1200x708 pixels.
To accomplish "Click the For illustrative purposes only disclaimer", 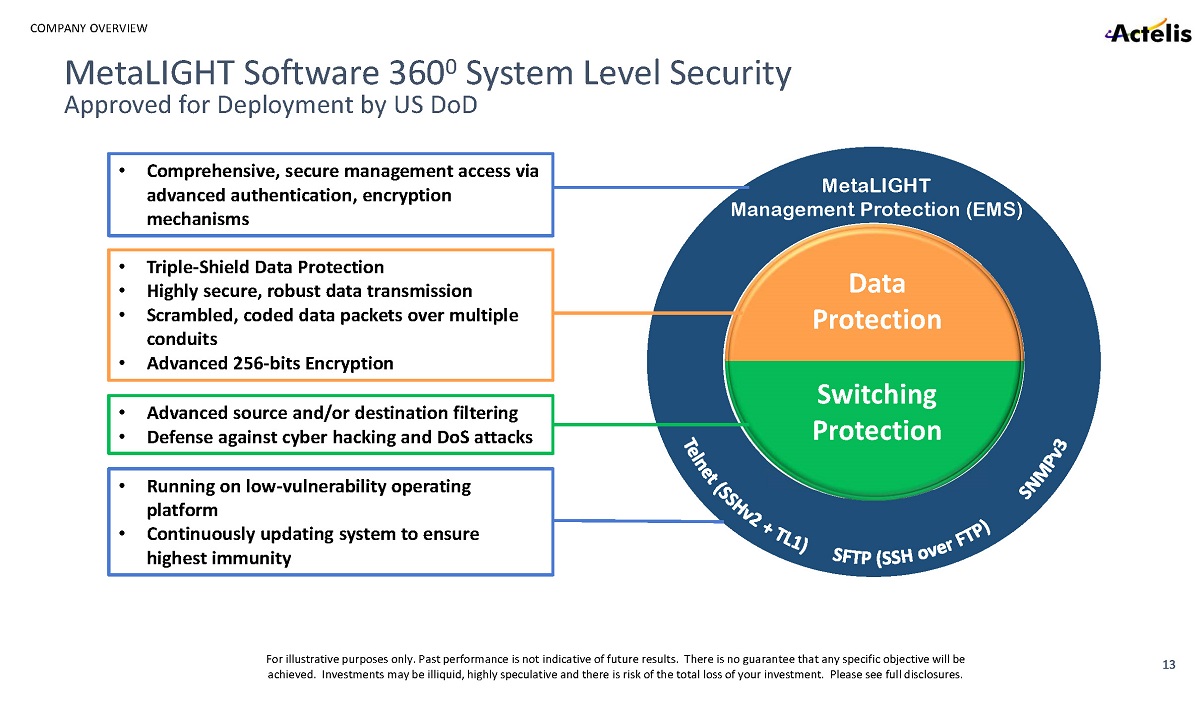I will click(615, 666).
